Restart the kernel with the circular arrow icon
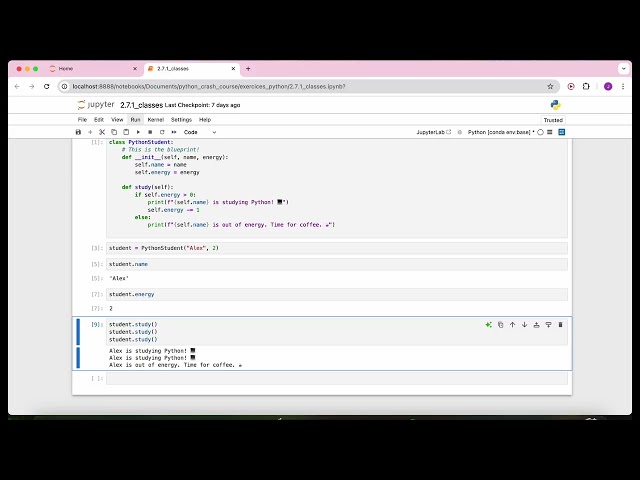The height and width of the screenshot is (480, 640). click(x=162, y=132)
